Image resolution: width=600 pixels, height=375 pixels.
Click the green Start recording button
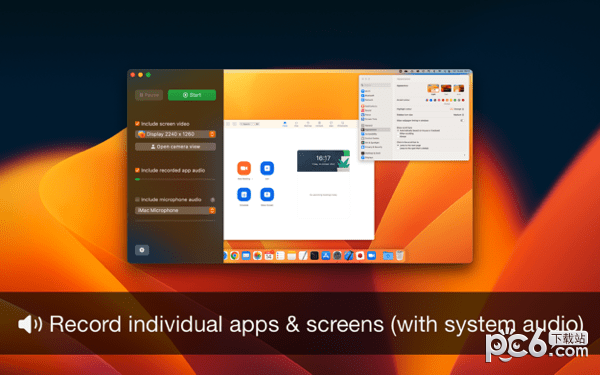[x=192, y=95]
